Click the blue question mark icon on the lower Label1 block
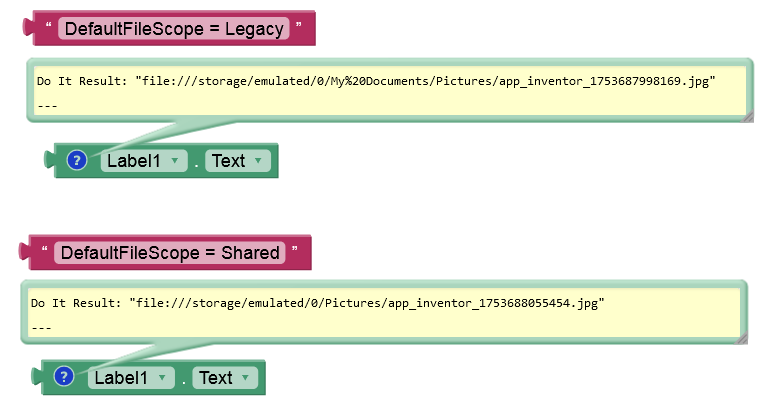762x410 pixels. pyautogui.click(x=64, y=377)
